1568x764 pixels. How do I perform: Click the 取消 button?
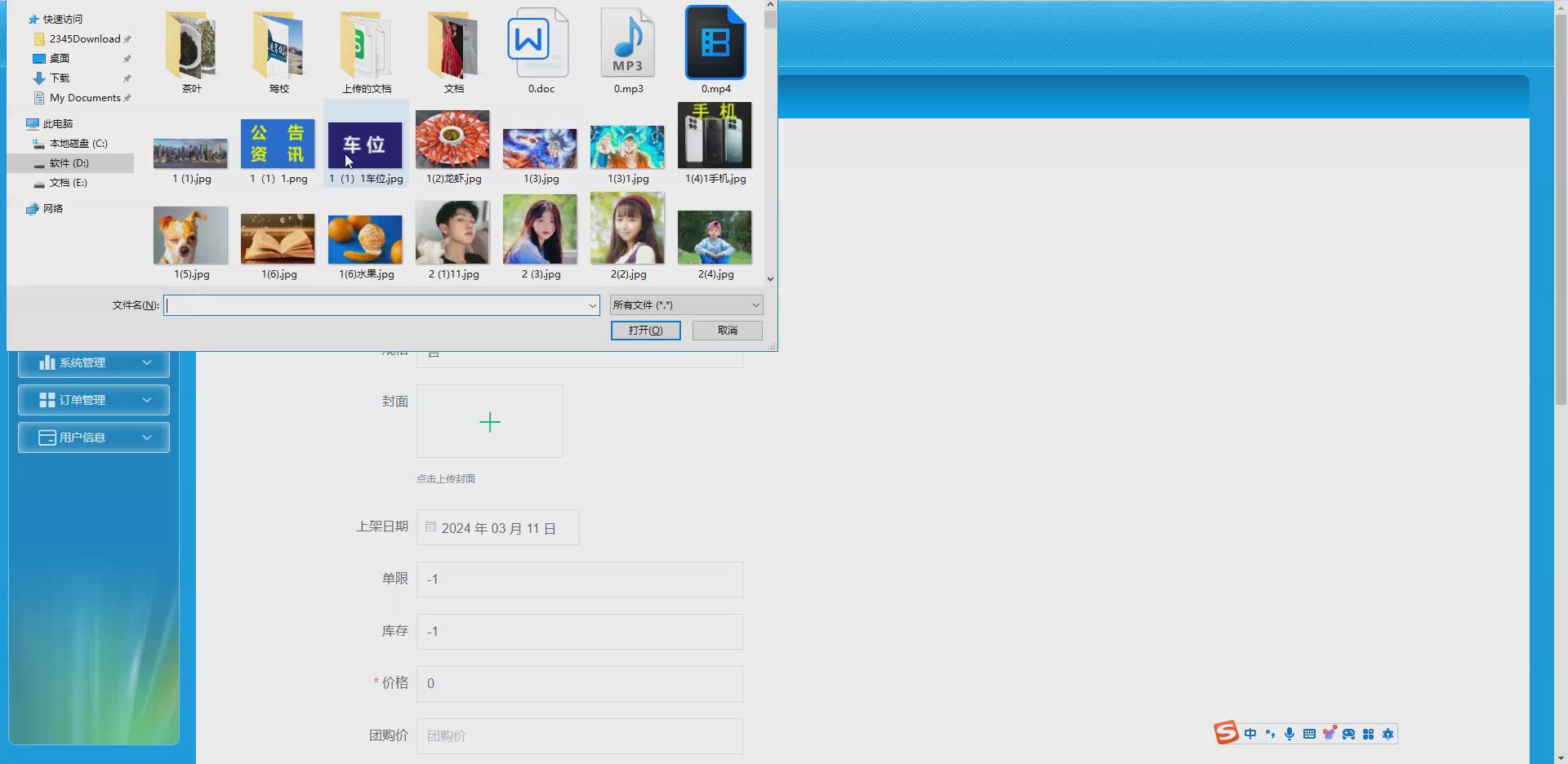(x=726, y=331)
